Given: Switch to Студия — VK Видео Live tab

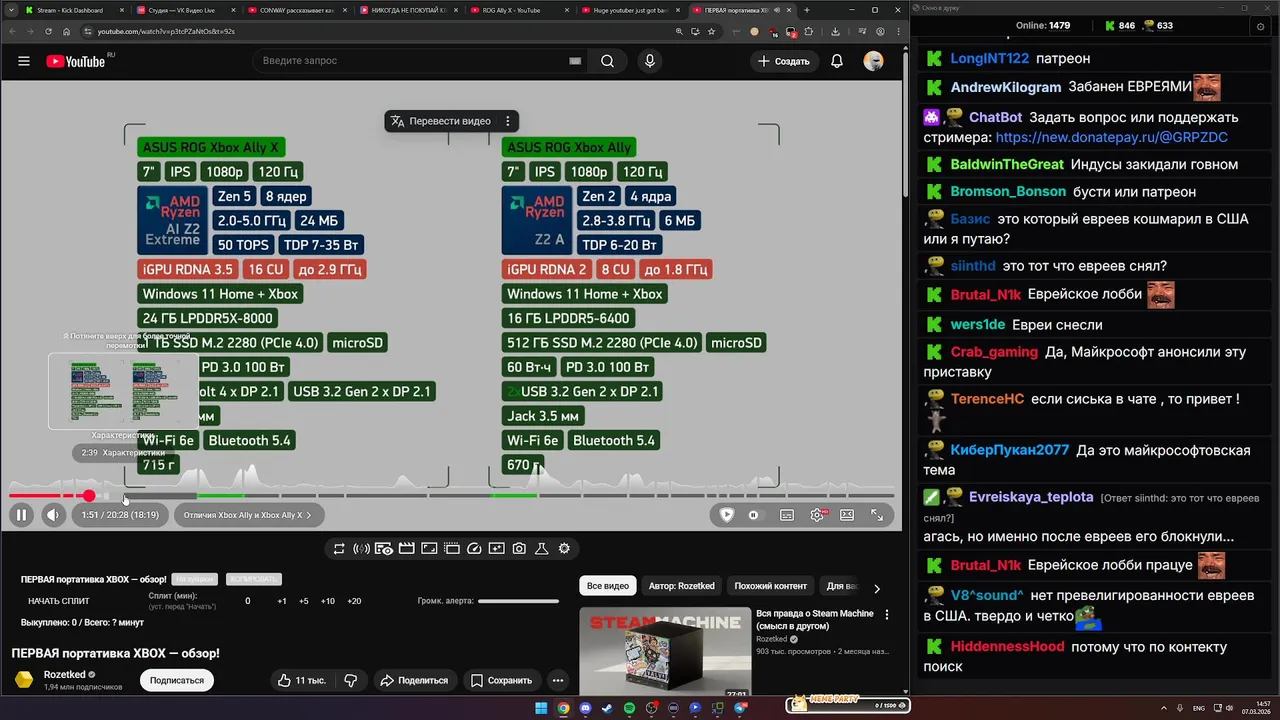Looking at the screenshot, I should 187,10.
